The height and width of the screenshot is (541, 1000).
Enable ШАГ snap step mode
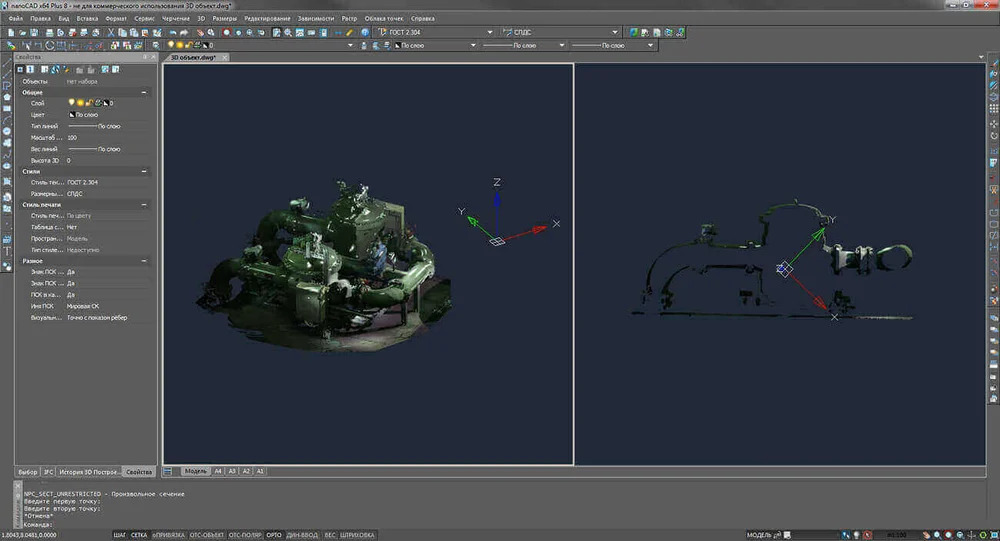(x=119, y=535)
